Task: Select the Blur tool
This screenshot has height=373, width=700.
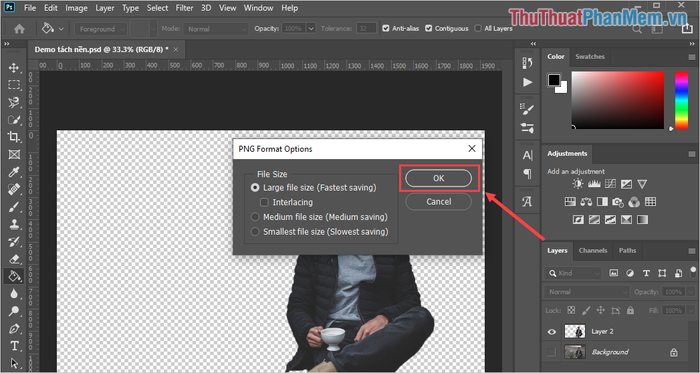Action: 14,294
